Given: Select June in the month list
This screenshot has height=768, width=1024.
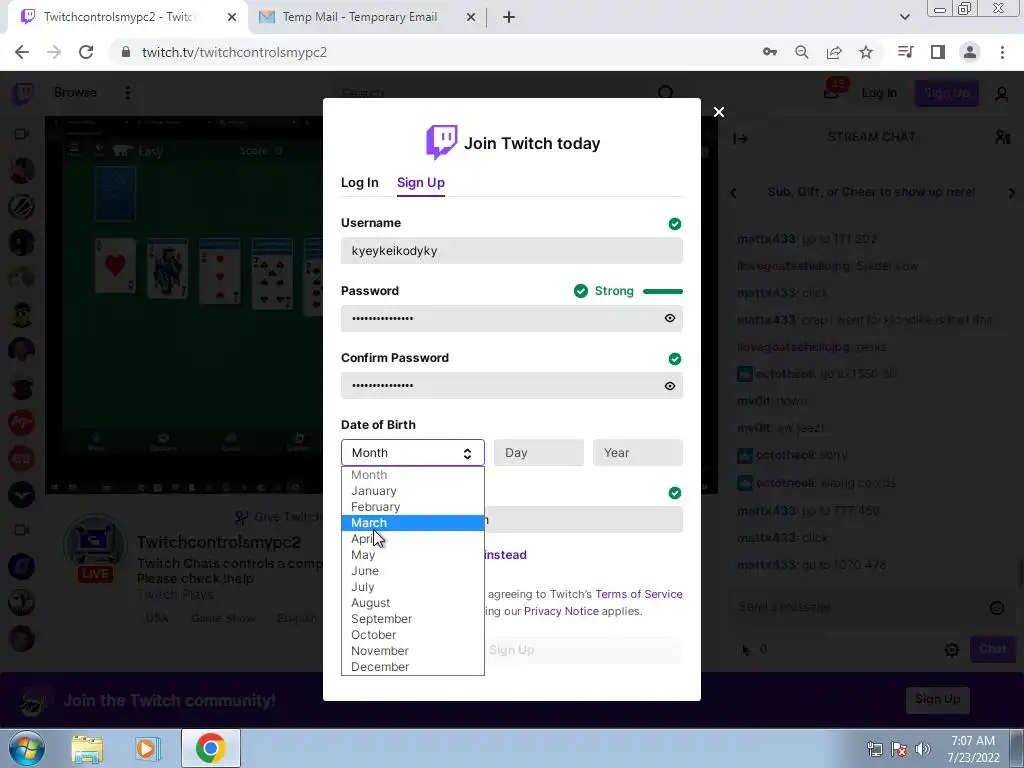Looking at the screenshot, I should coord(412,571).
